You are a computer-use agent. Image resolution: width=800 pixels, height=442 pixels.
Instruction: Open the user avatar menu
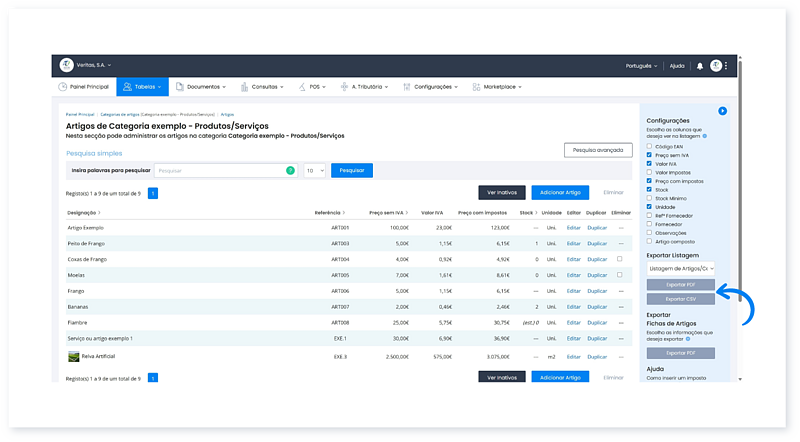[716, 66]
